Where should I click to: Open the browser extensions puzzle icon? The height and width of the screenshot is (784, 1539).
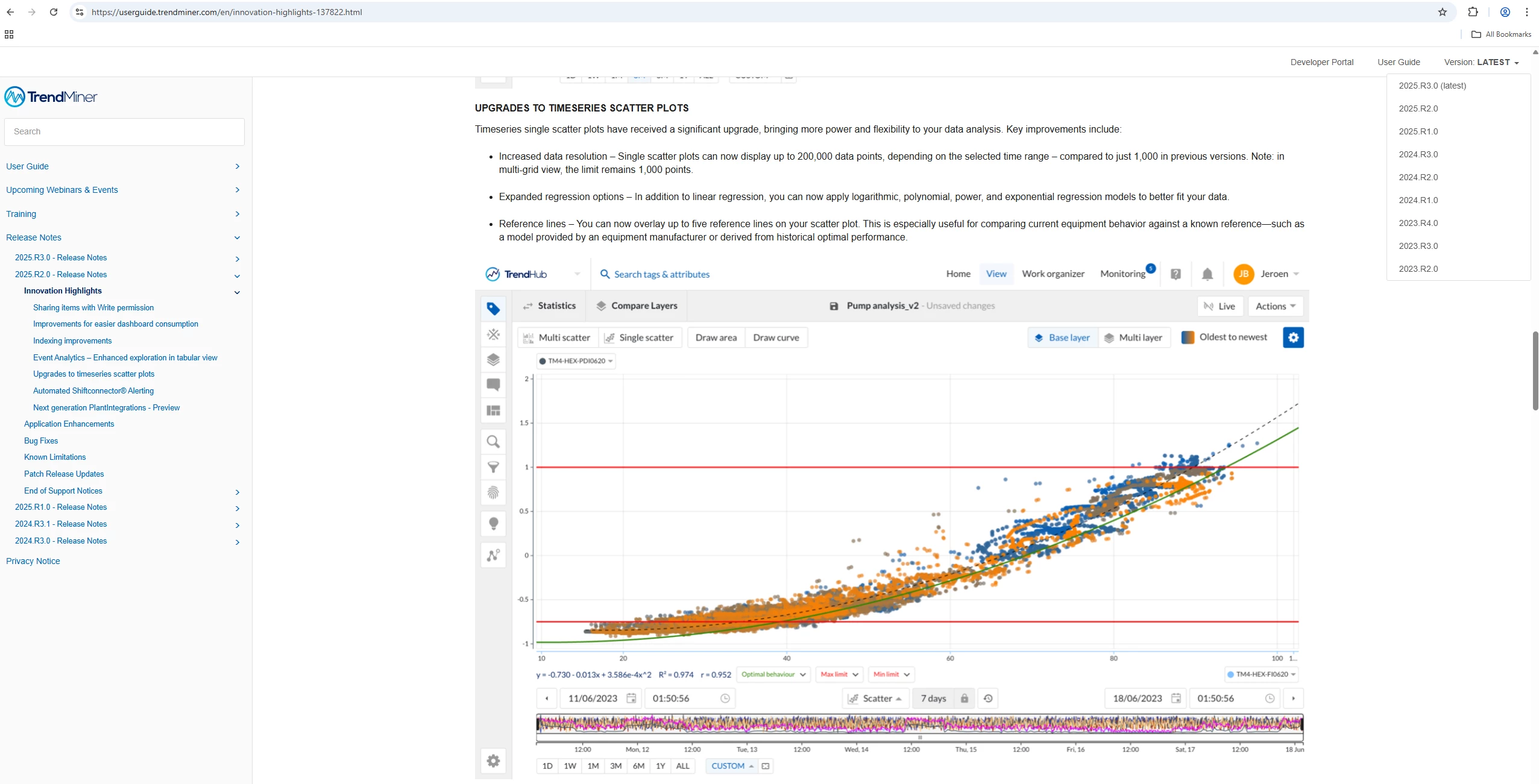point(1473,12)
